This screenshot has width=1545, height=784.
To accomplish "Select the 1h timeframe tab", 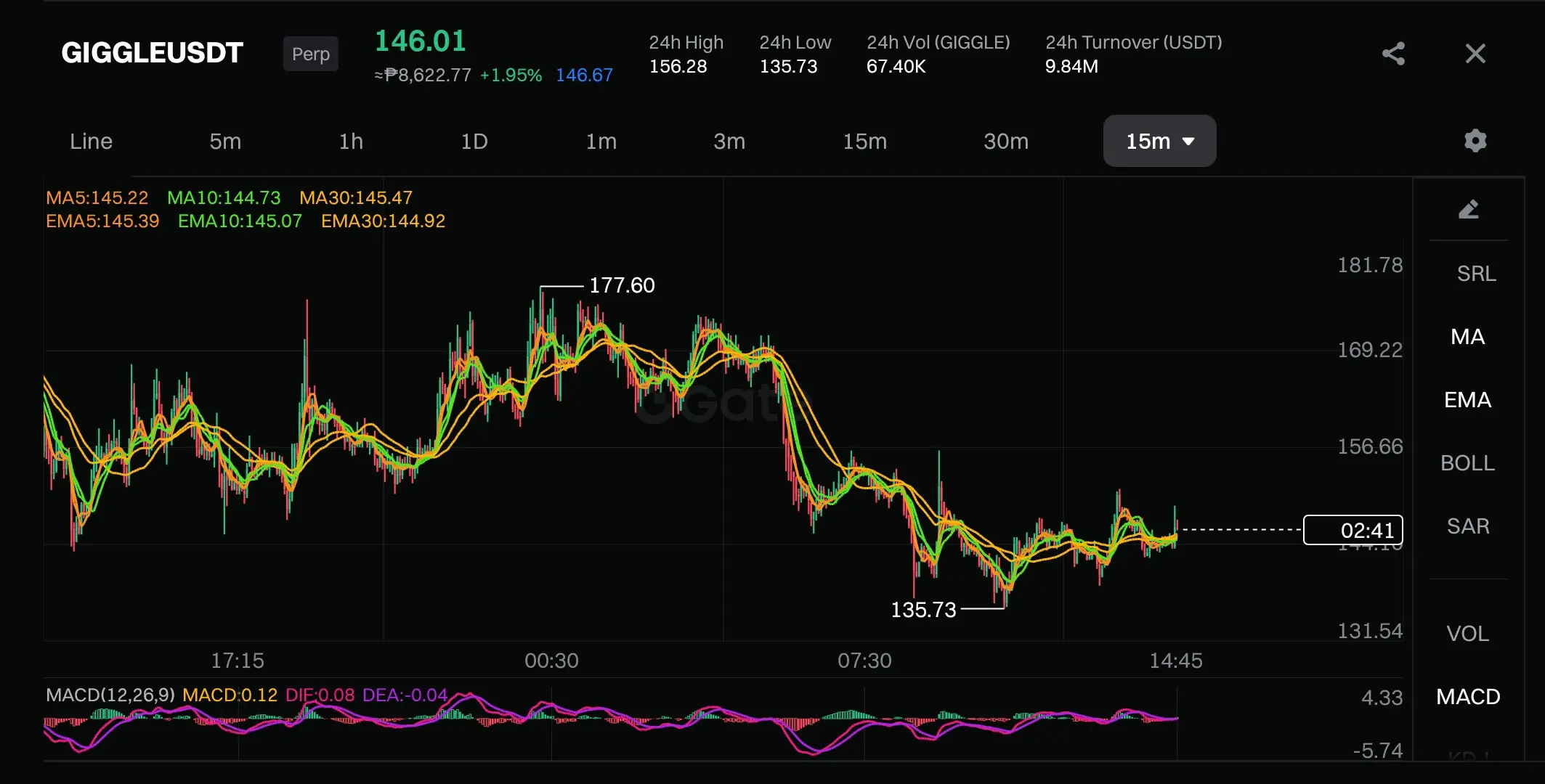I will pyautogui.click(x=351, y=141).
